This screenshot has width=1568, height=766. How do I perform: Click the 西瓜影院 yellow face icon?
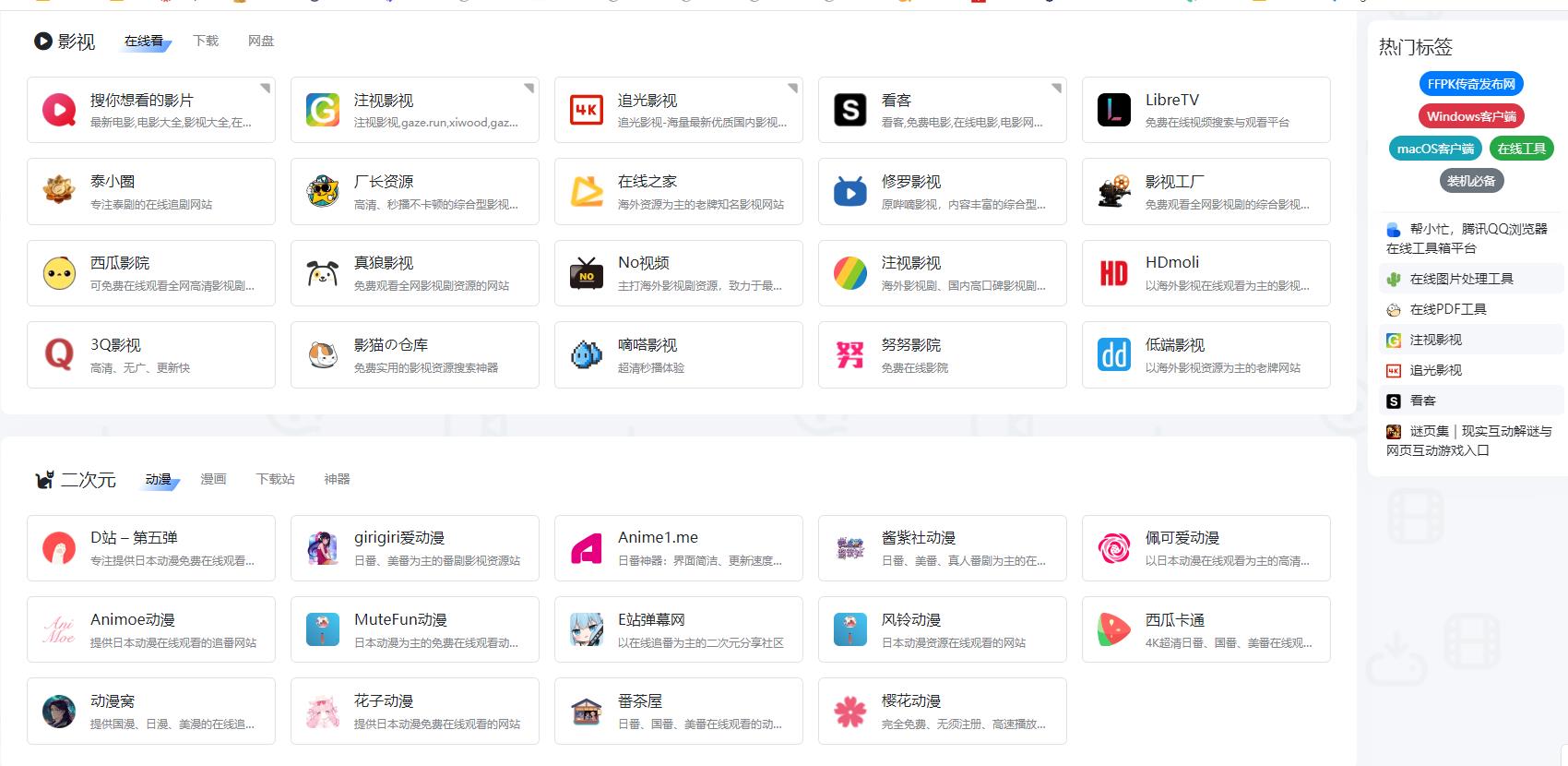point(59,273)
